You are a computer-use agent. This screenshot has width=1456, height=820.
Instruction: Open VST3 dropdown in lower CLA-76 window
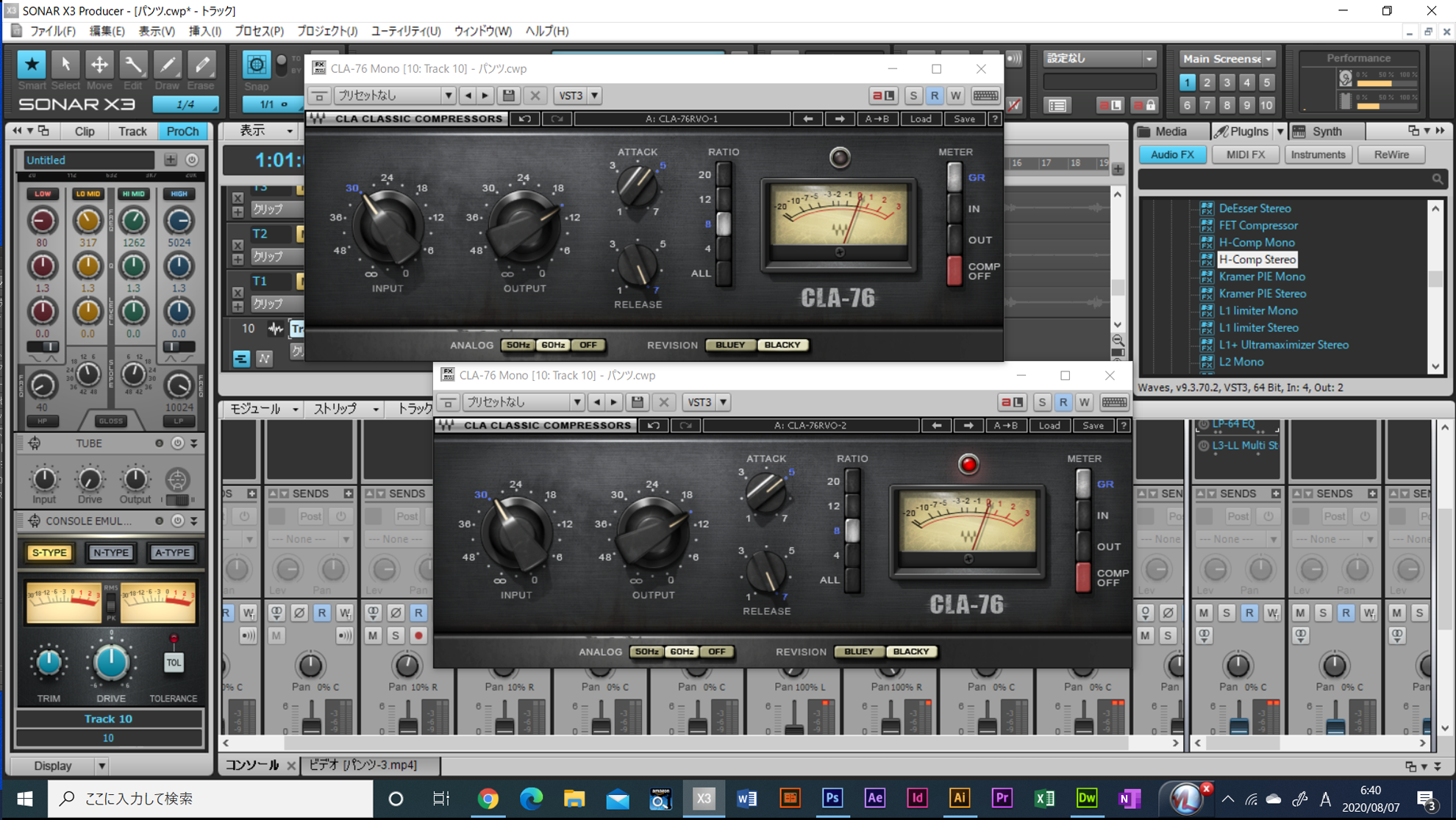click(723, 402)
